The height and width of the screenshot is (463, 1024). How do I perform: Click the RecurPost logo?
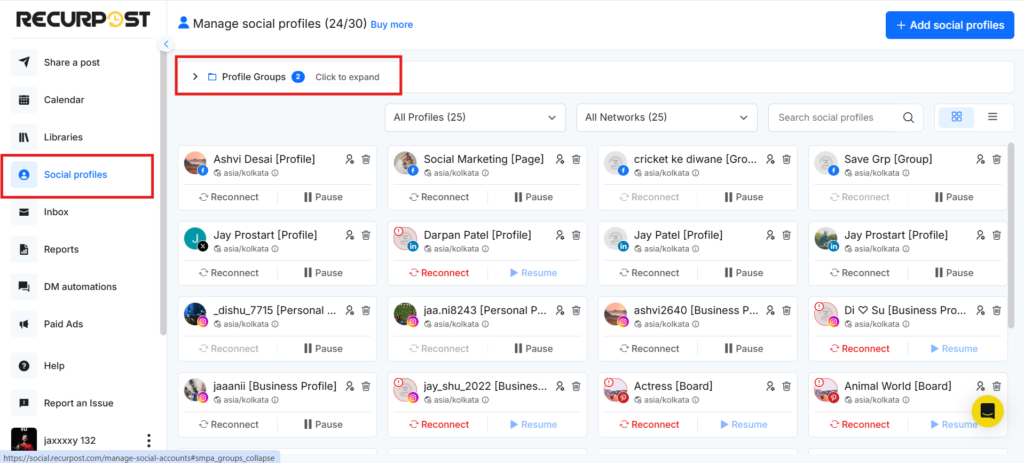[x=82, y=20]
